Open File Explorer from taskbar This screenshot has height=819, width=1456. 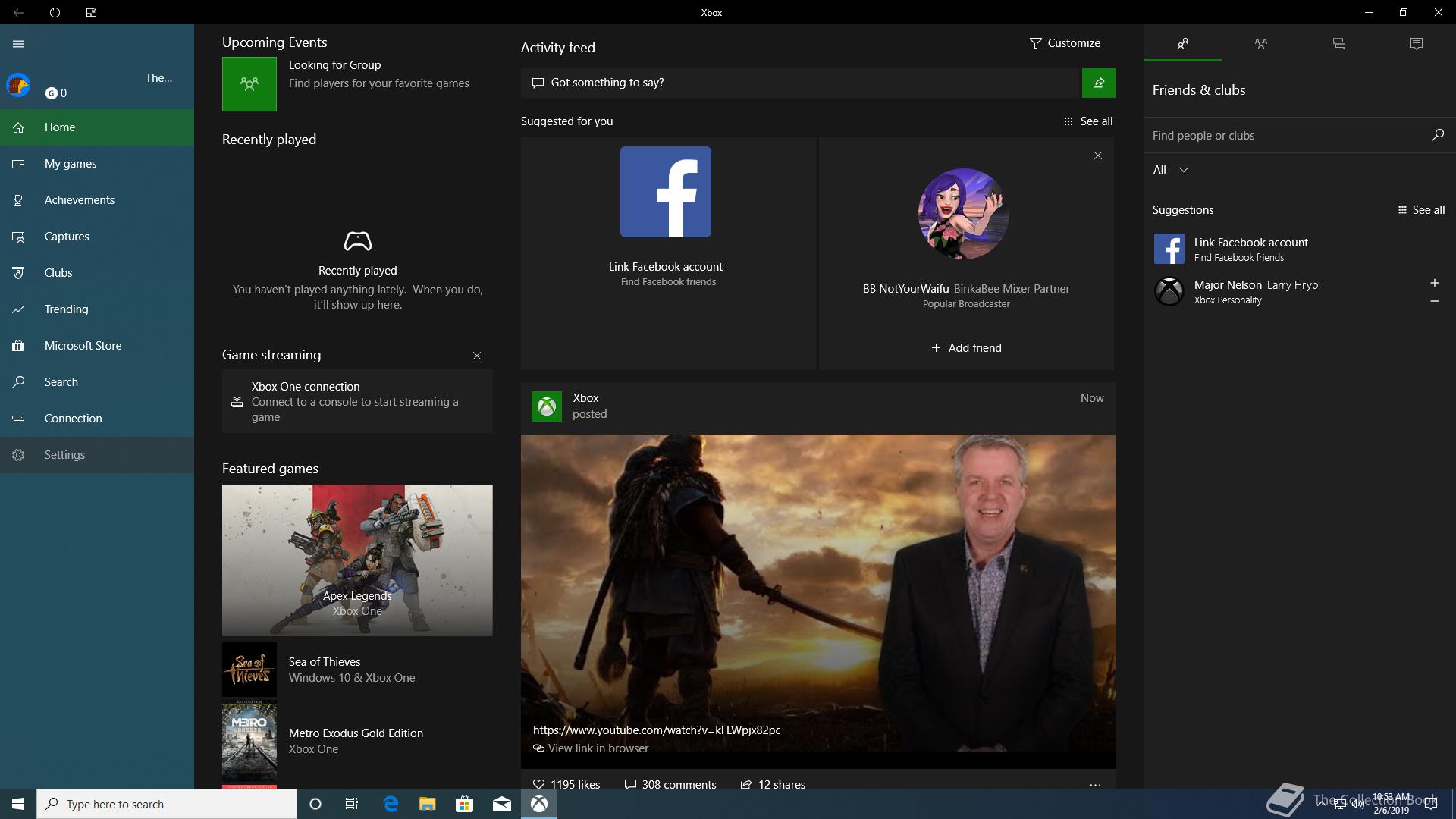tap(428, 804)
